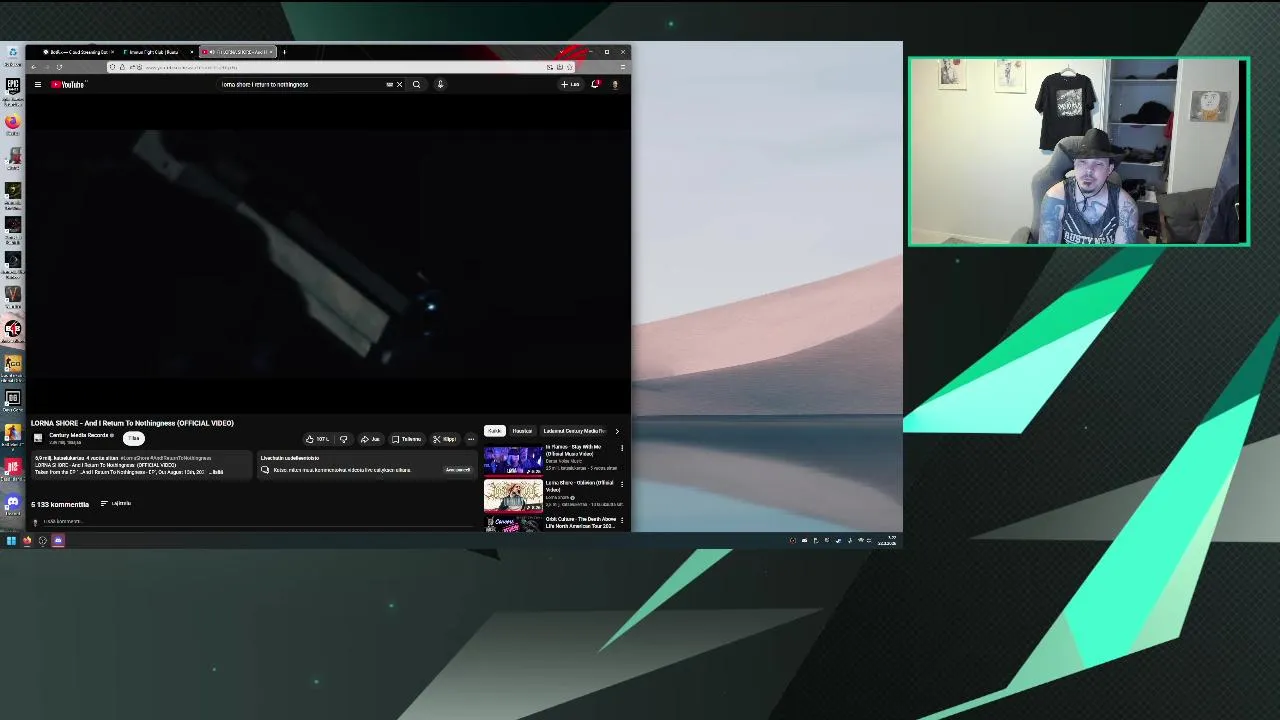The width and height of the screenshot is (1280, 720).
Task: Save the video with Tallenna button
Action: tap(407, 439)
